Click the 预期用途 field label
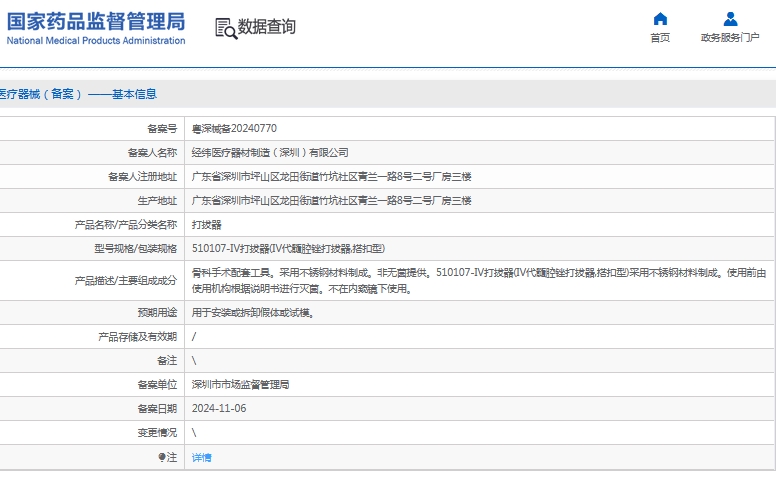Screen dimensions: 776x480 tap(157, 313)
